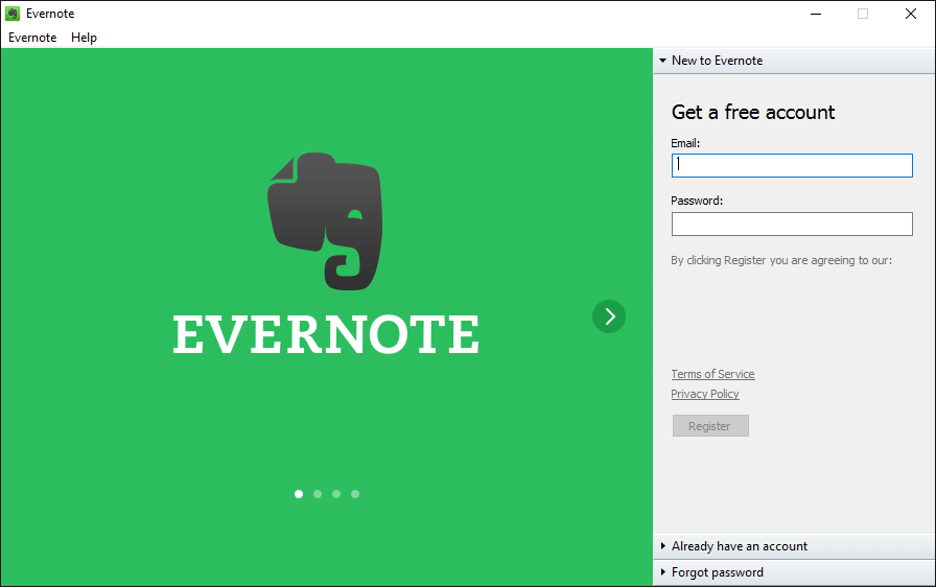Click the Evernote app icon in title bar

(x=13, y=13)
